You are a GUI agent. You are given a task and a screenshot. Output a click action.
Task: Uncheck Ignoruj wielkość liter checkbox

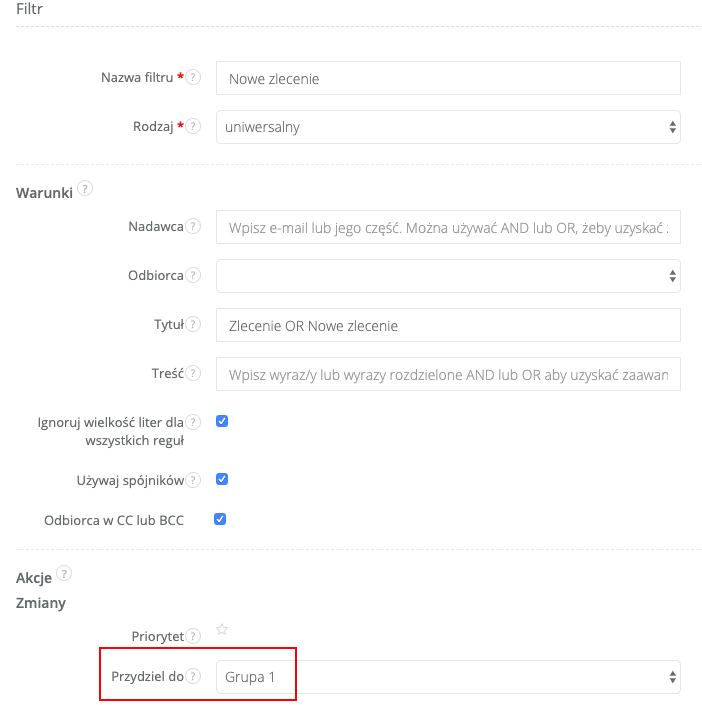[222, 421]
